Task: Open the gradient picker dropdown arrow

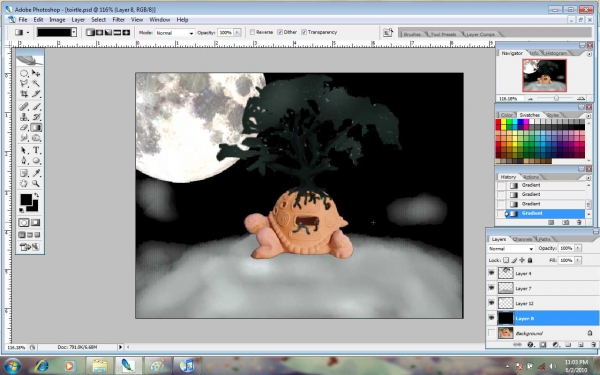Action: 74,33
